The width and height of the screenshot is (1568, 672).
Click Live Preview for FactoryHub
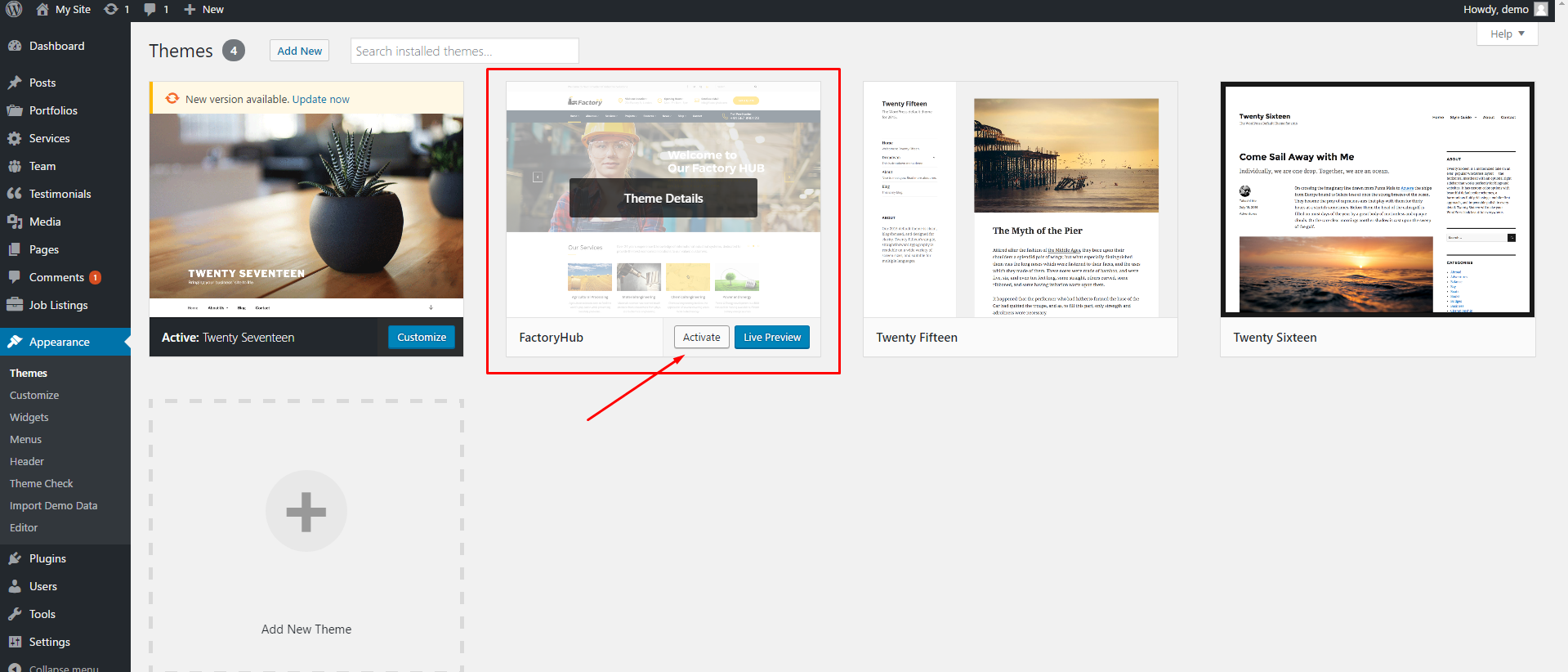771,337
